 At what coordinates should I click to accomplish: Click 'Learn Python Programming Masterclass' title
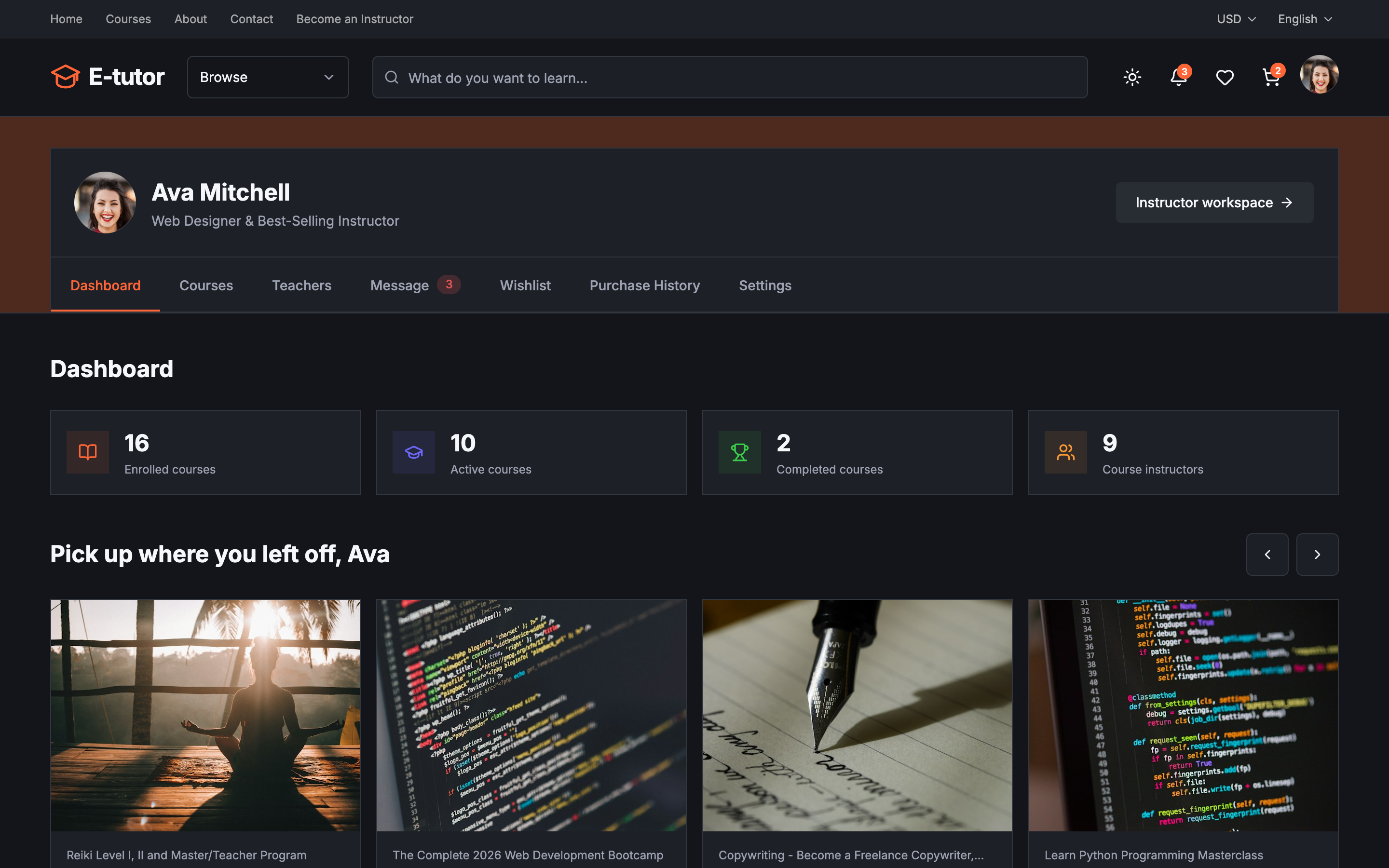(x=1154, y=855)
